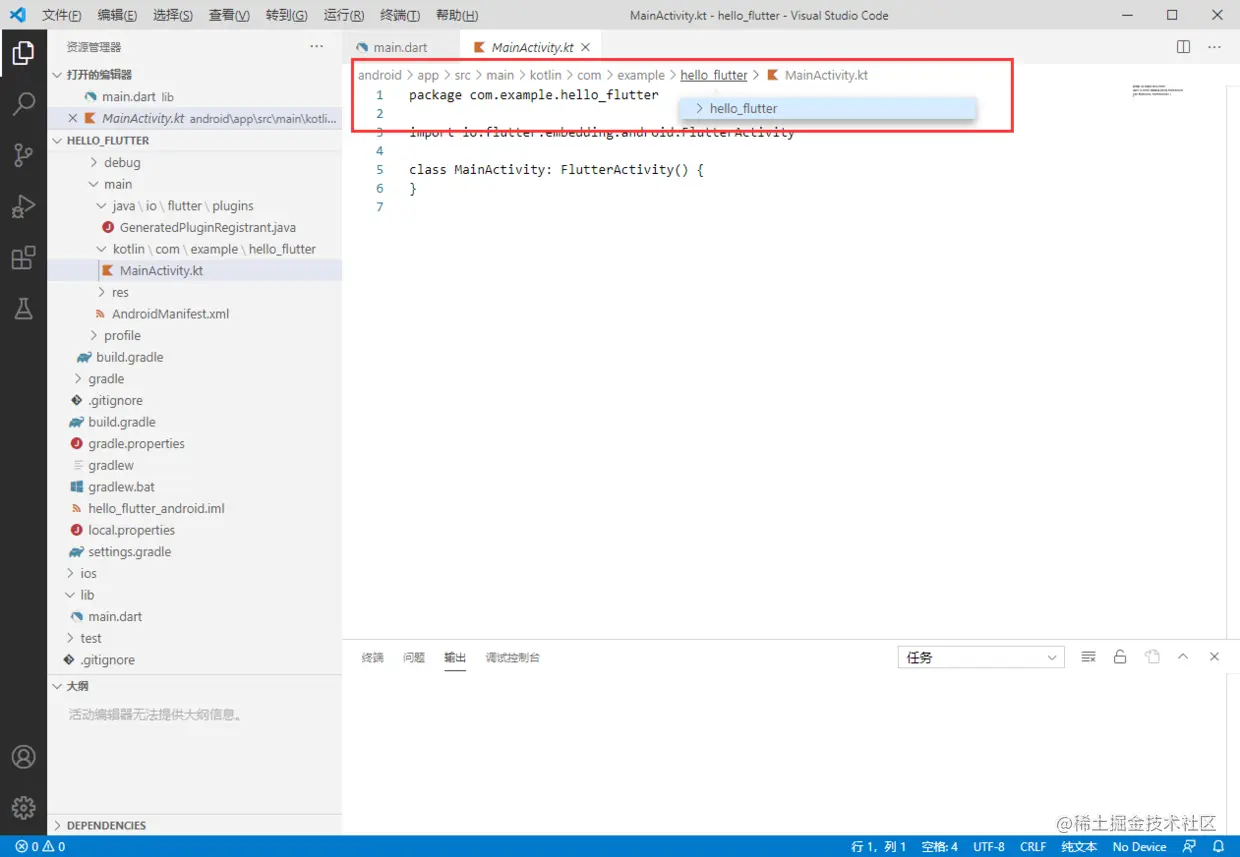Open Explorer more actions ellipsis
Screen dimensions: 1240x857
316,47
